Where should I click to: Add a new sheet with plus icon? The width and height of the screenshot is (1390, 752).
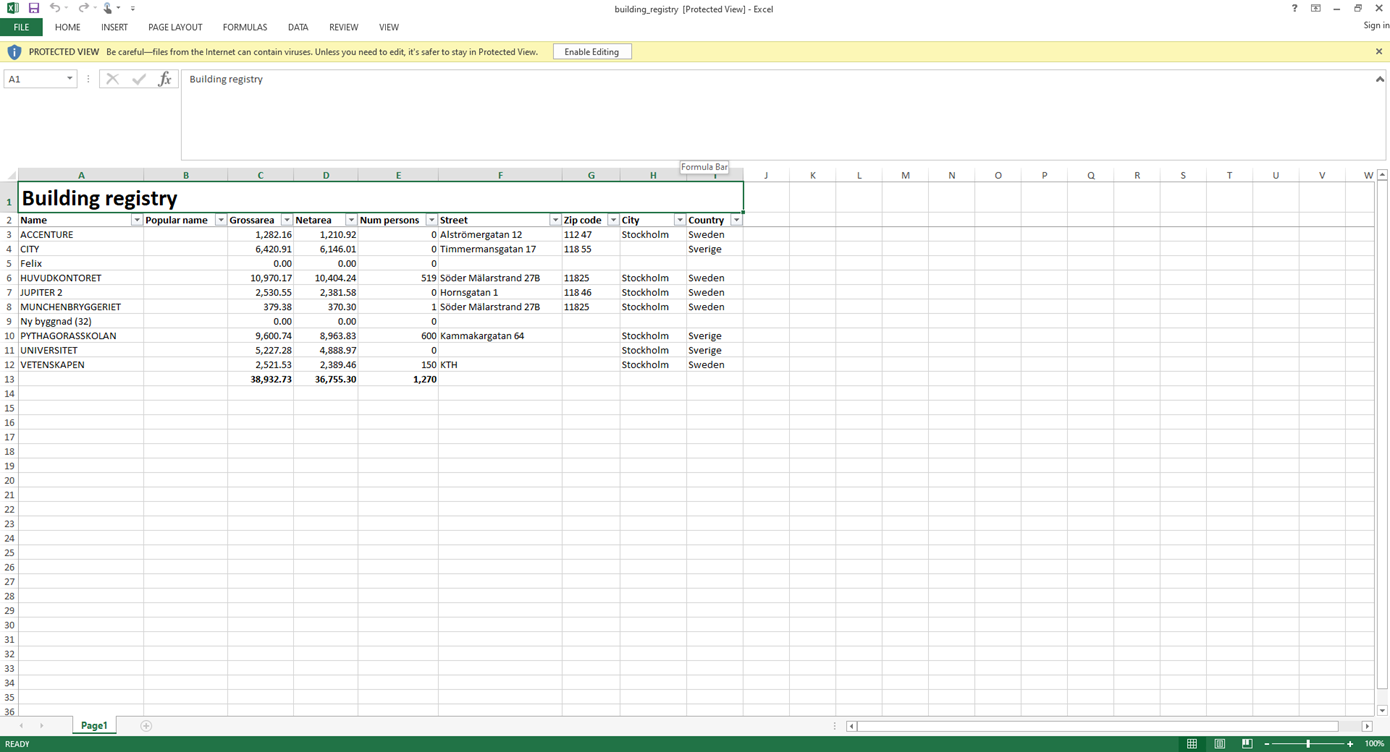tap(146, 726)
